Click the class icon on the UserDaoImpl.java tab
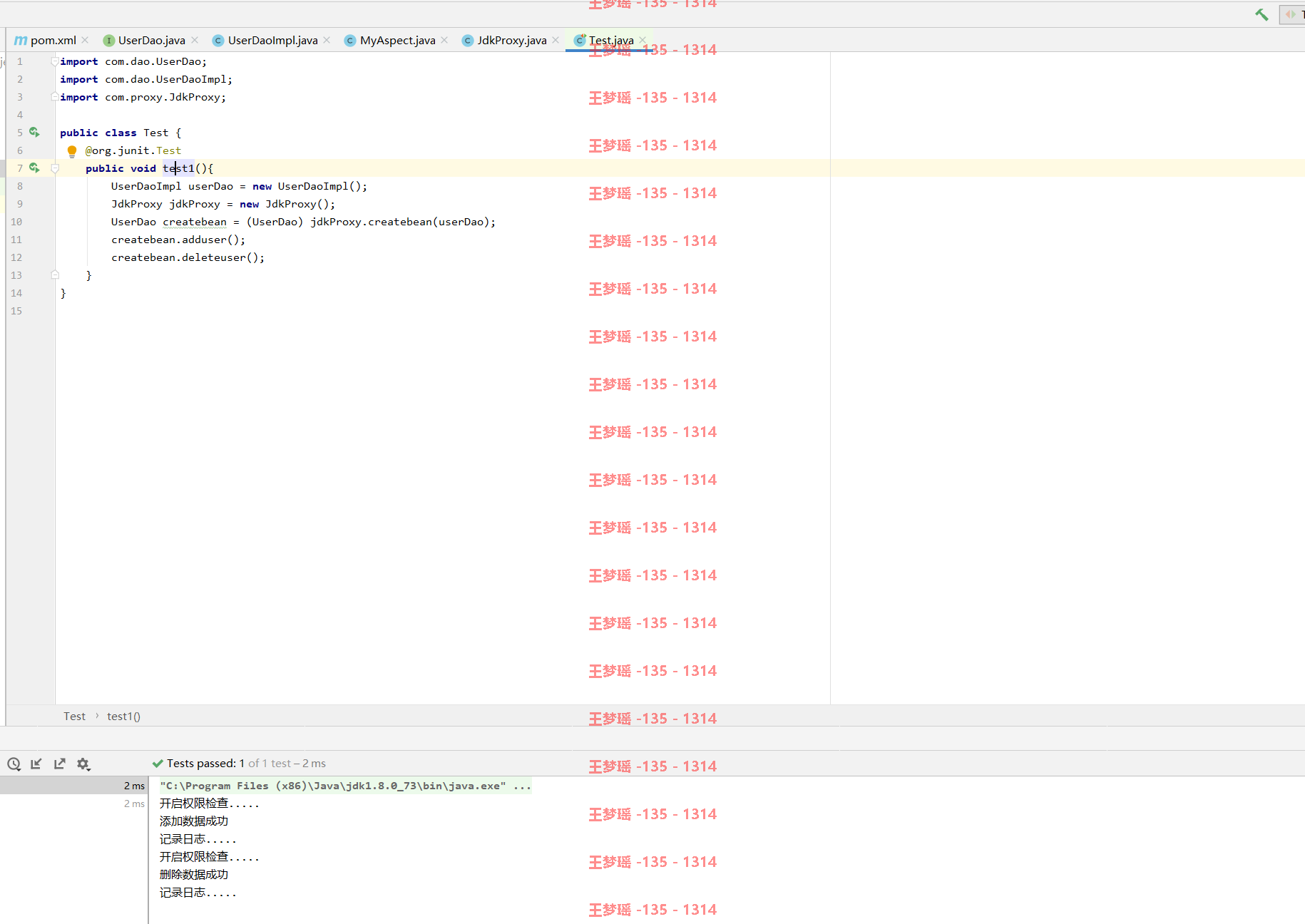Screen dimensions: 1305x924 click(x=218, y=41)
